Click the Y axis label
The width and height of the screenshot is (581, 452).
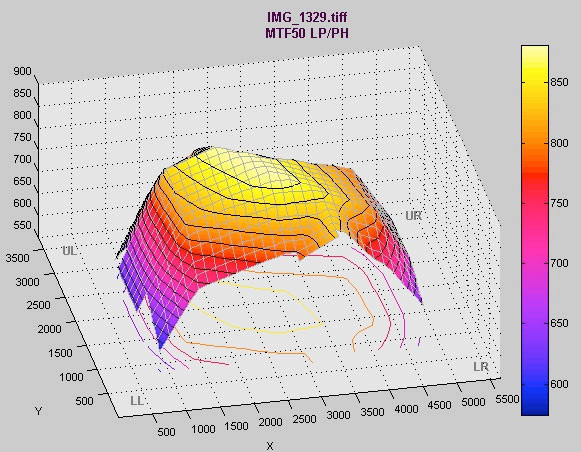click(x=39, y=411)
